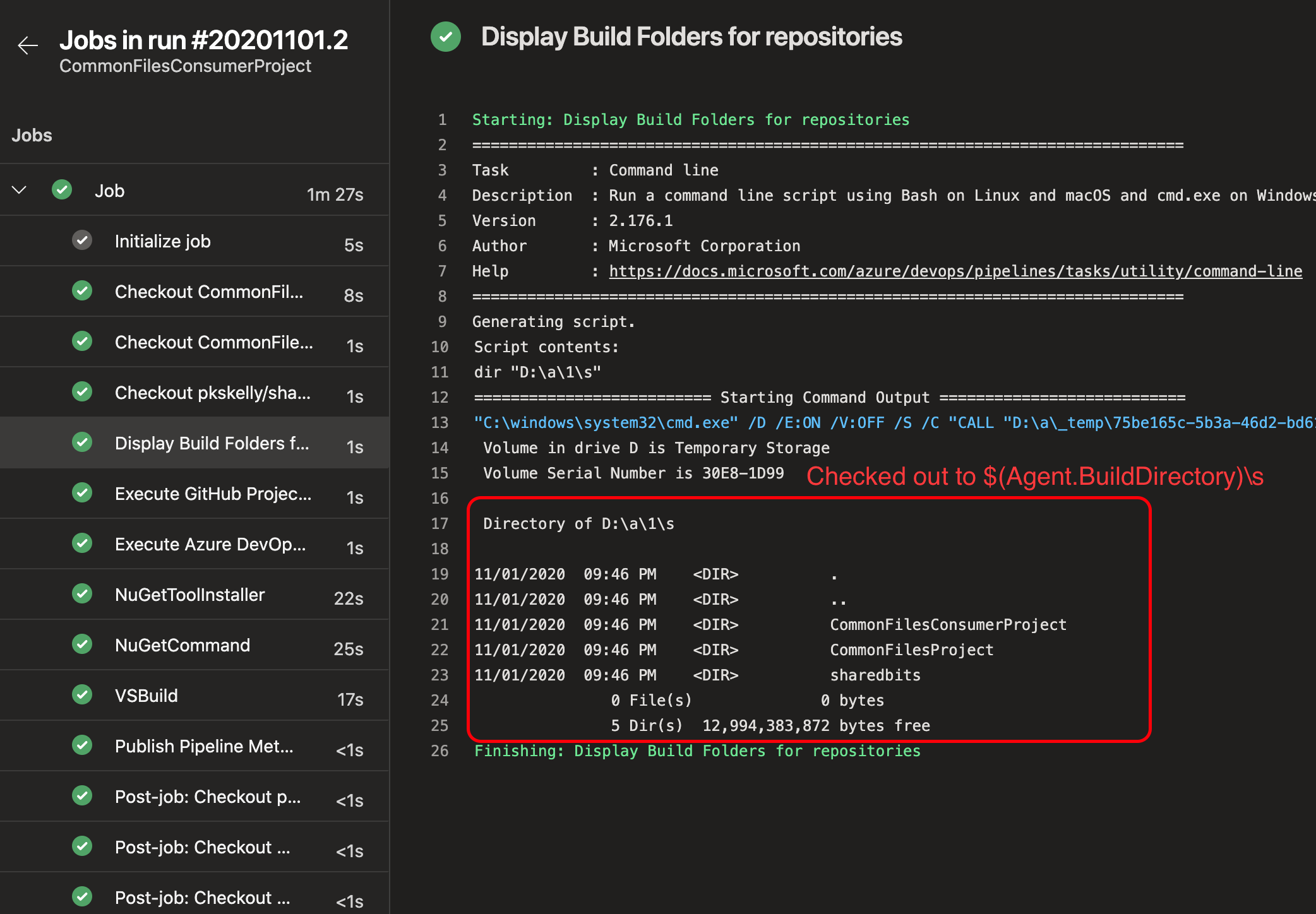
Task: Collapse the Job step list using the chevron
Action: (19, 189)
